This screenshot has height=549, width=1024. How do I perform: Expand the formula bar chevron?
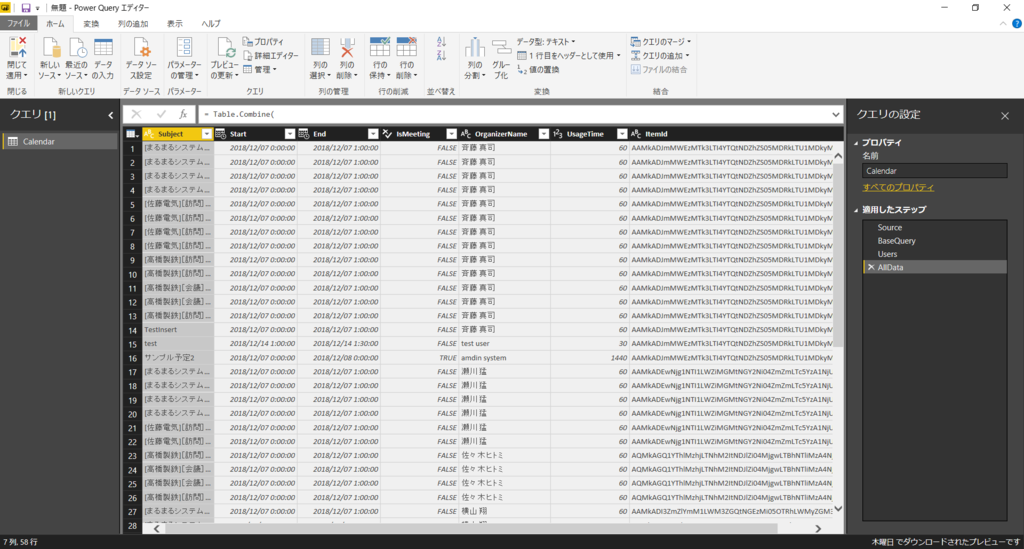[835, 114]
